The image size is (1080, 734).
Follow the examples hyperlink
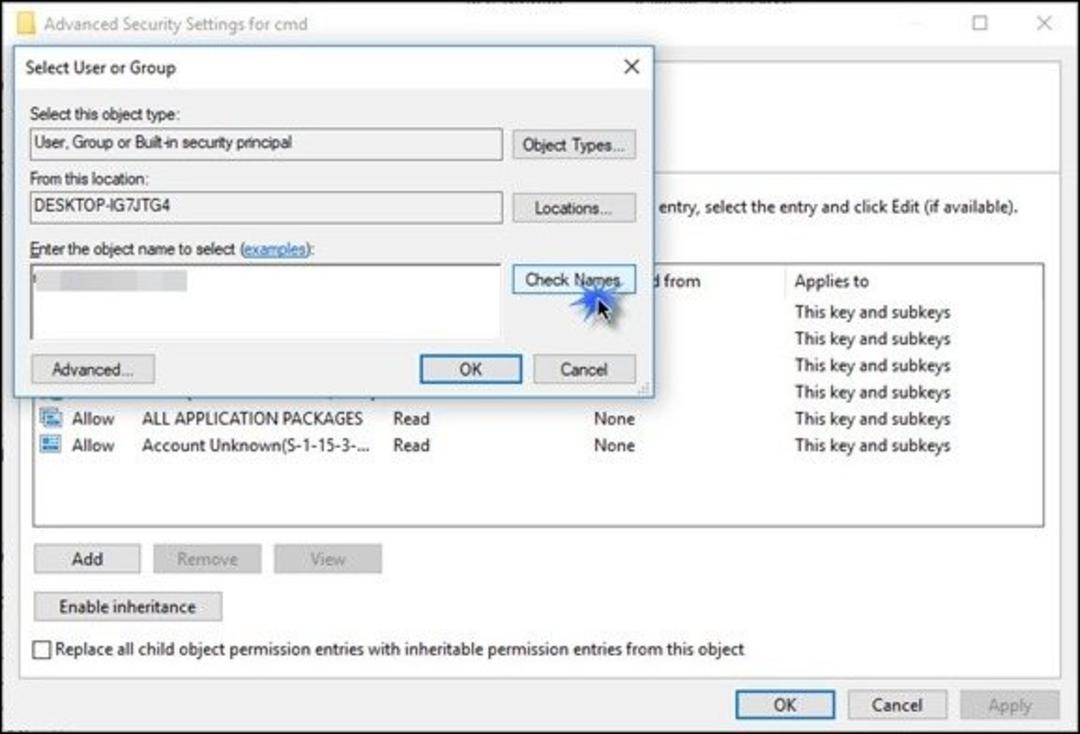275,249
